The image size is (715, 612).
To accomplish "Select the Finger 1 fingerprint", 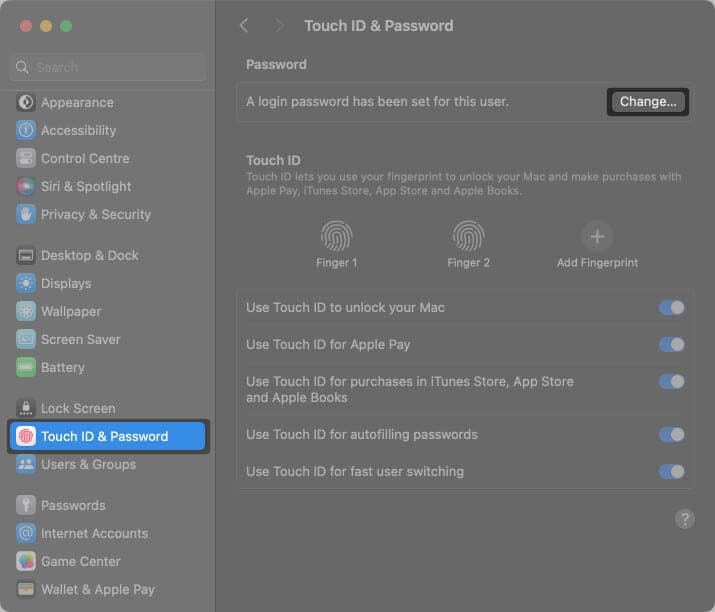I will coord(337,236).
